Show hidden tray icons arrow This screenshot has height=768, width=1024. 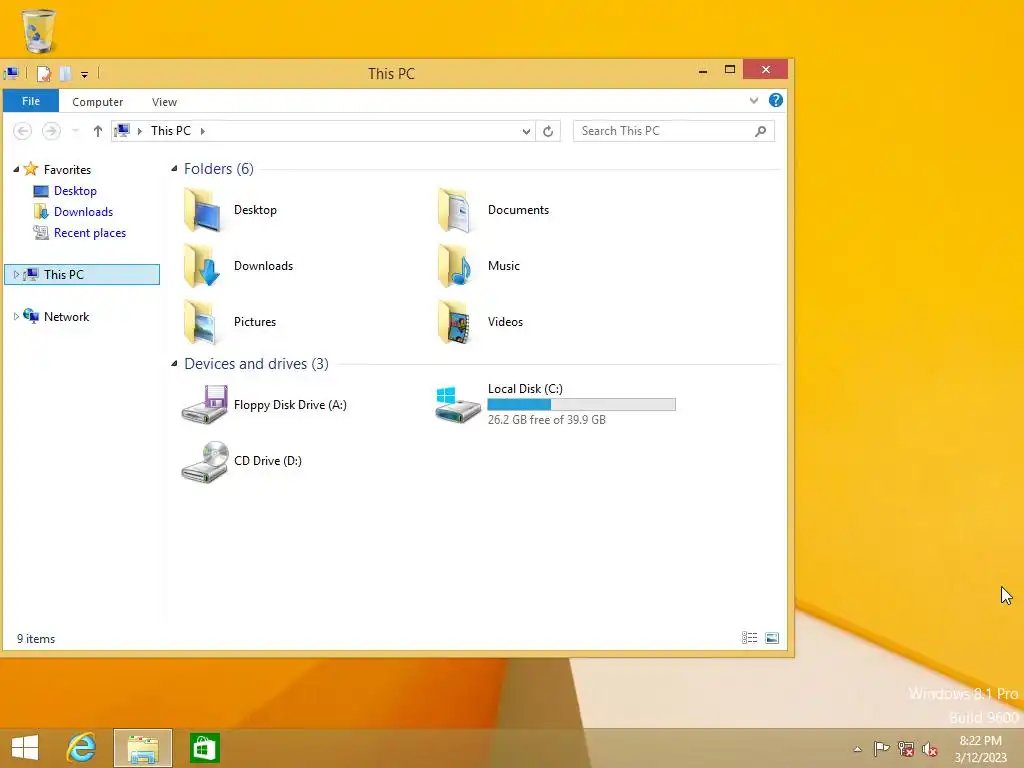point(857,749)
